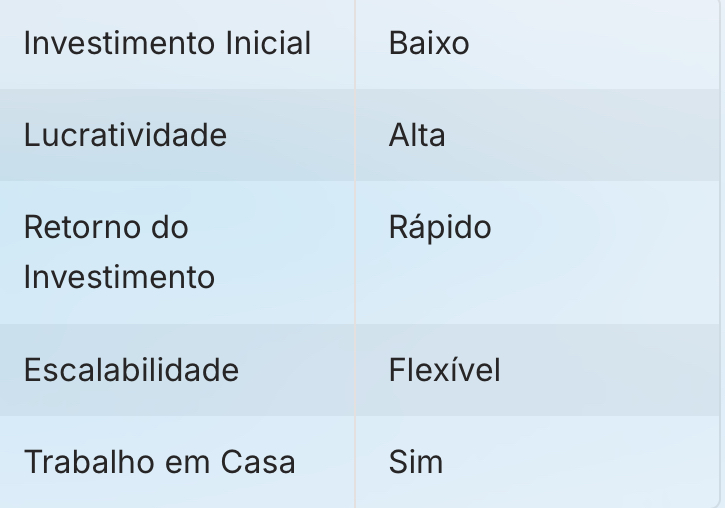Select the "Rápido" value cell

point(440,227)
